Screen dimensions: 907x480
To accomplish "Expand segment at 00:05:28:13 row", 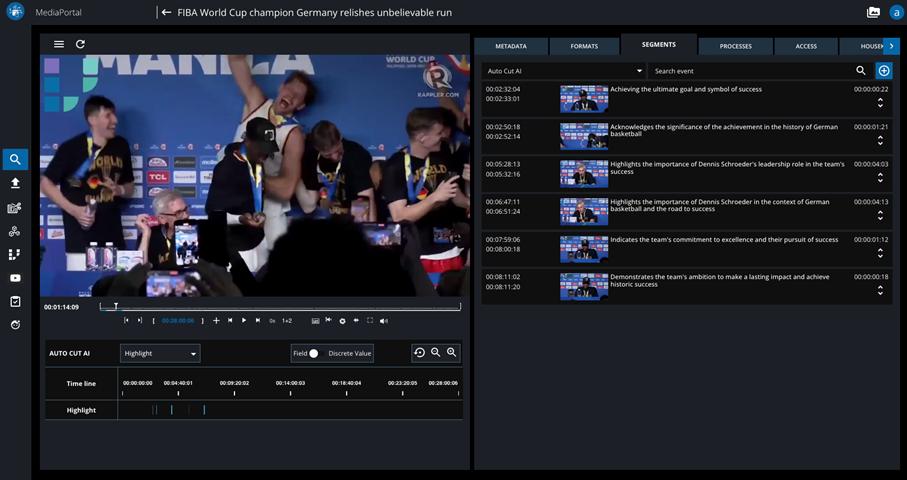I will click(880, 178).
